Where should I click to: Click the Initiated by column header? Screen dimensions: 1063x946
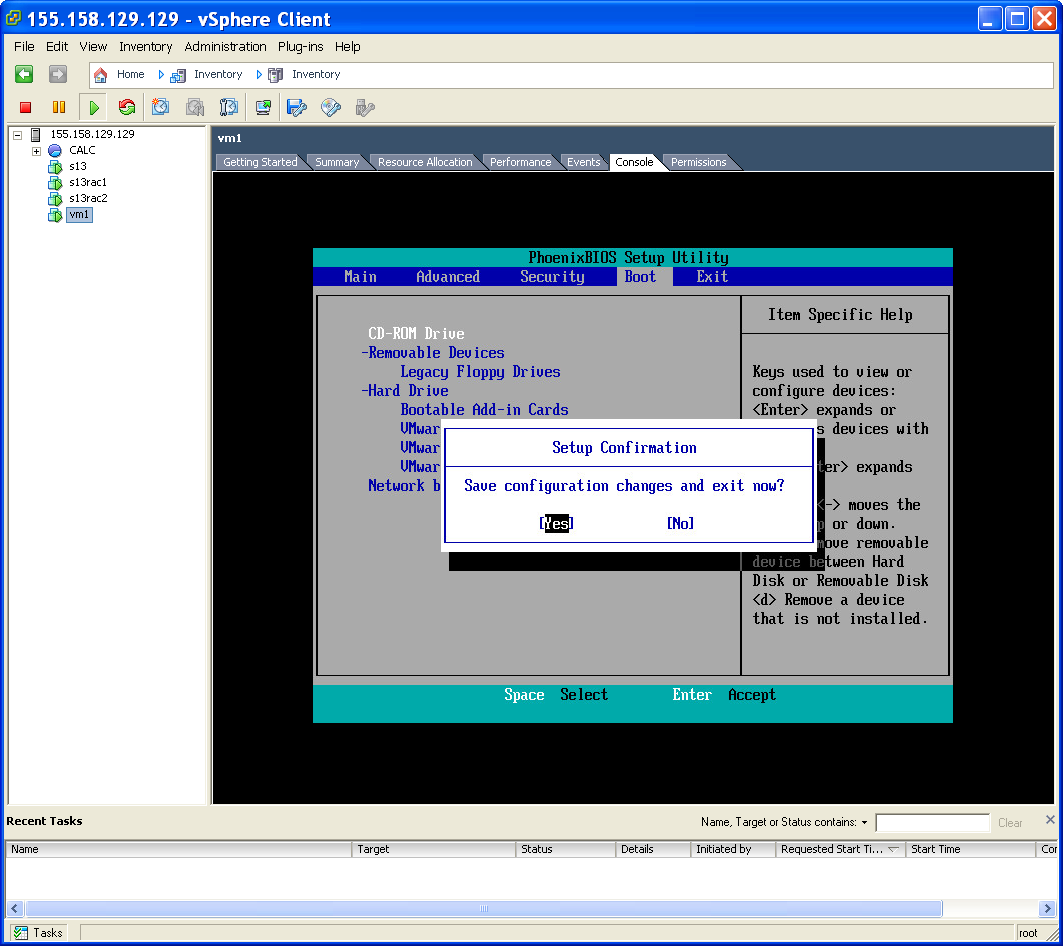click(x=733, y=849)
